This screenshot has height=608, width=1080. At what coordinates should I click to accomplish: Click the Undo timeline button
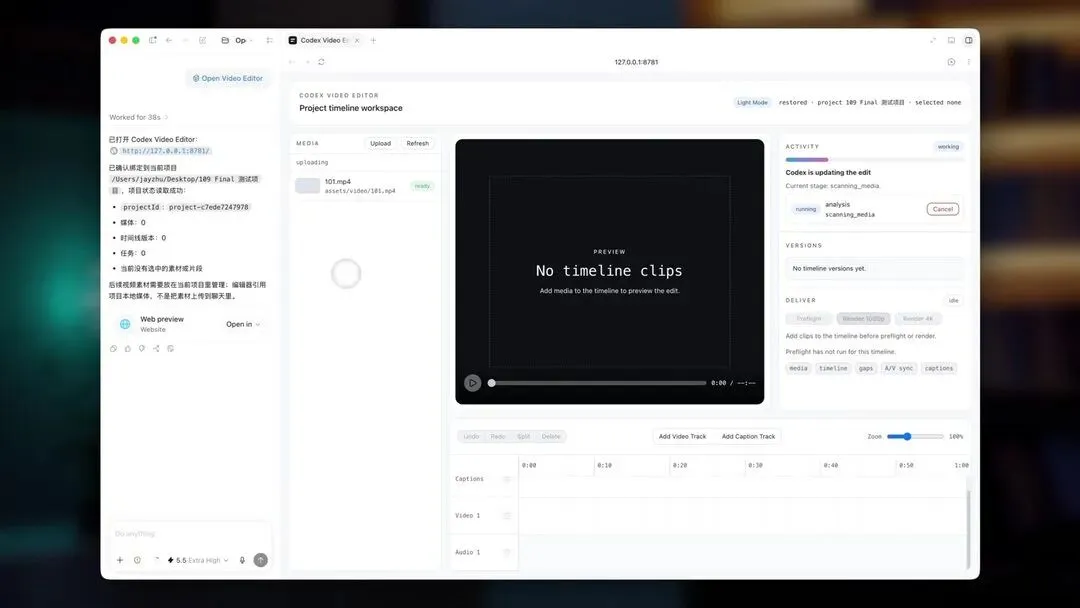coord(471,437)
